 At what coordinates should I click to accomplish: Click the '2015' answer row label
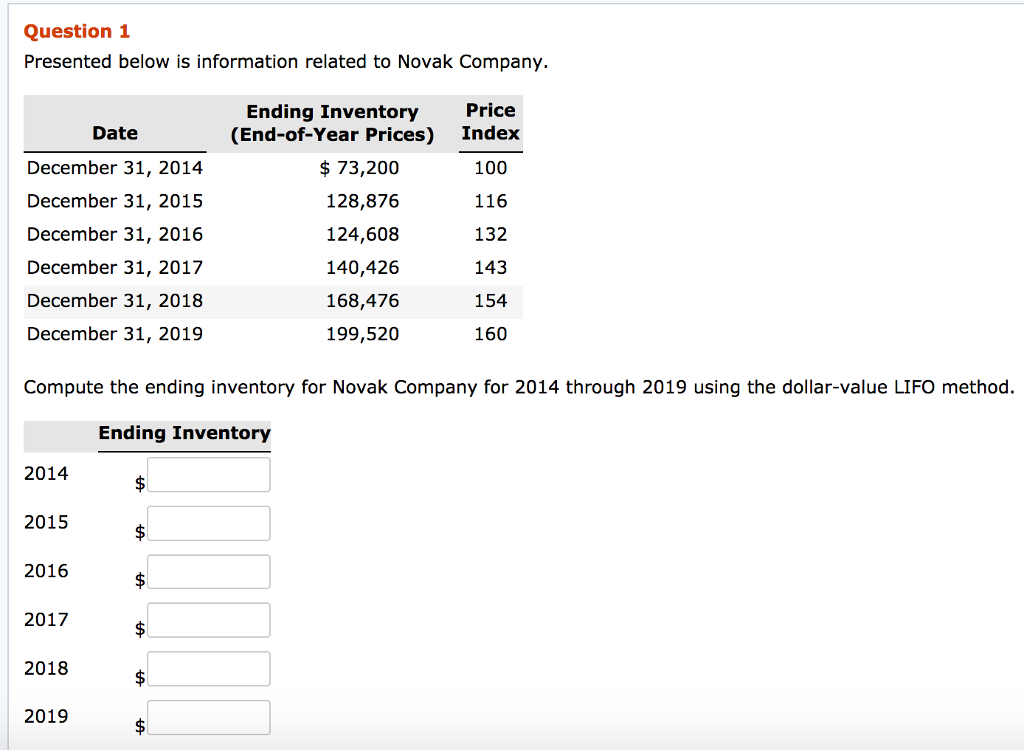(46, 523)
